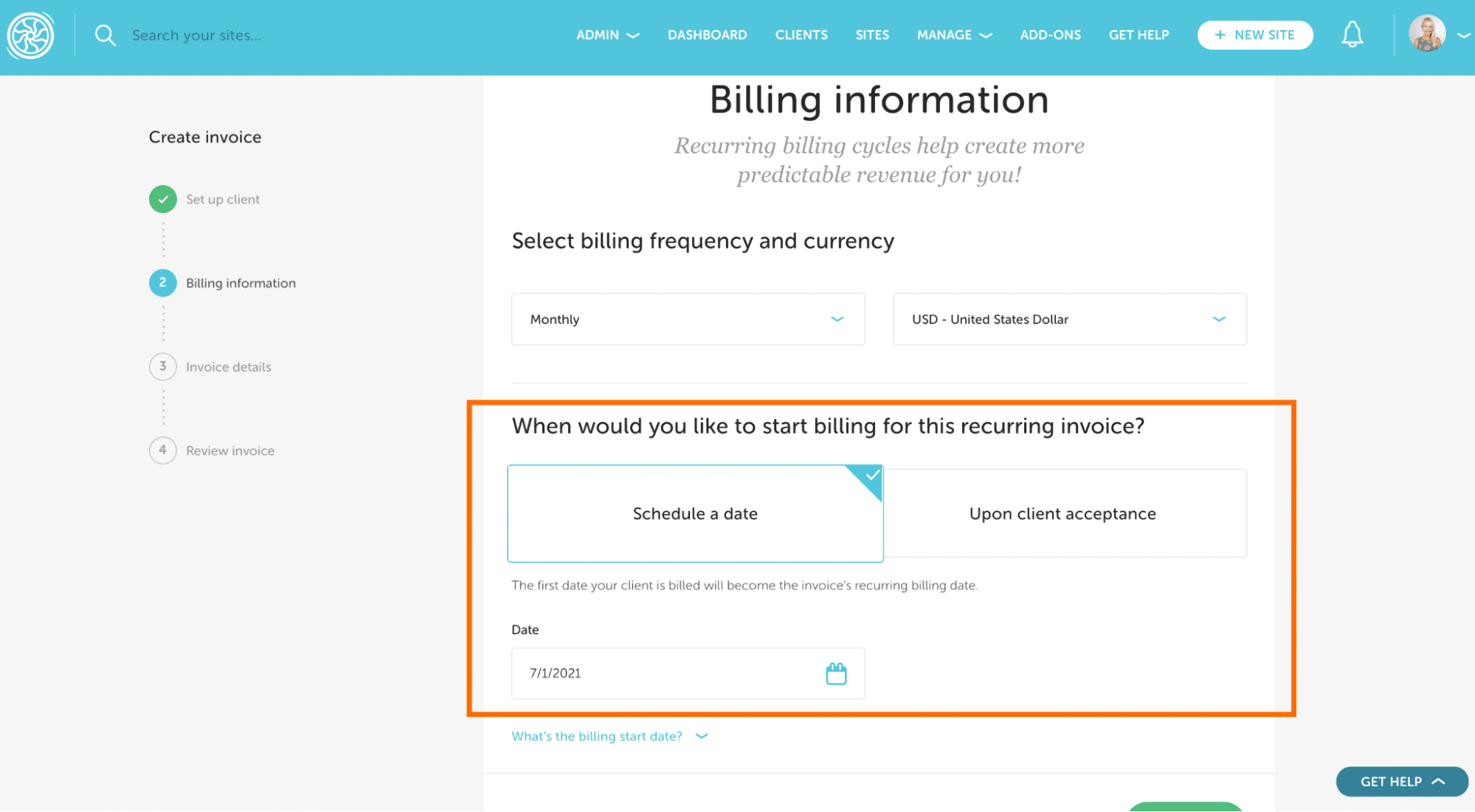The image size is (1475, 812).
Task: Open the Admin menu
Action: (x=607, y=35)
